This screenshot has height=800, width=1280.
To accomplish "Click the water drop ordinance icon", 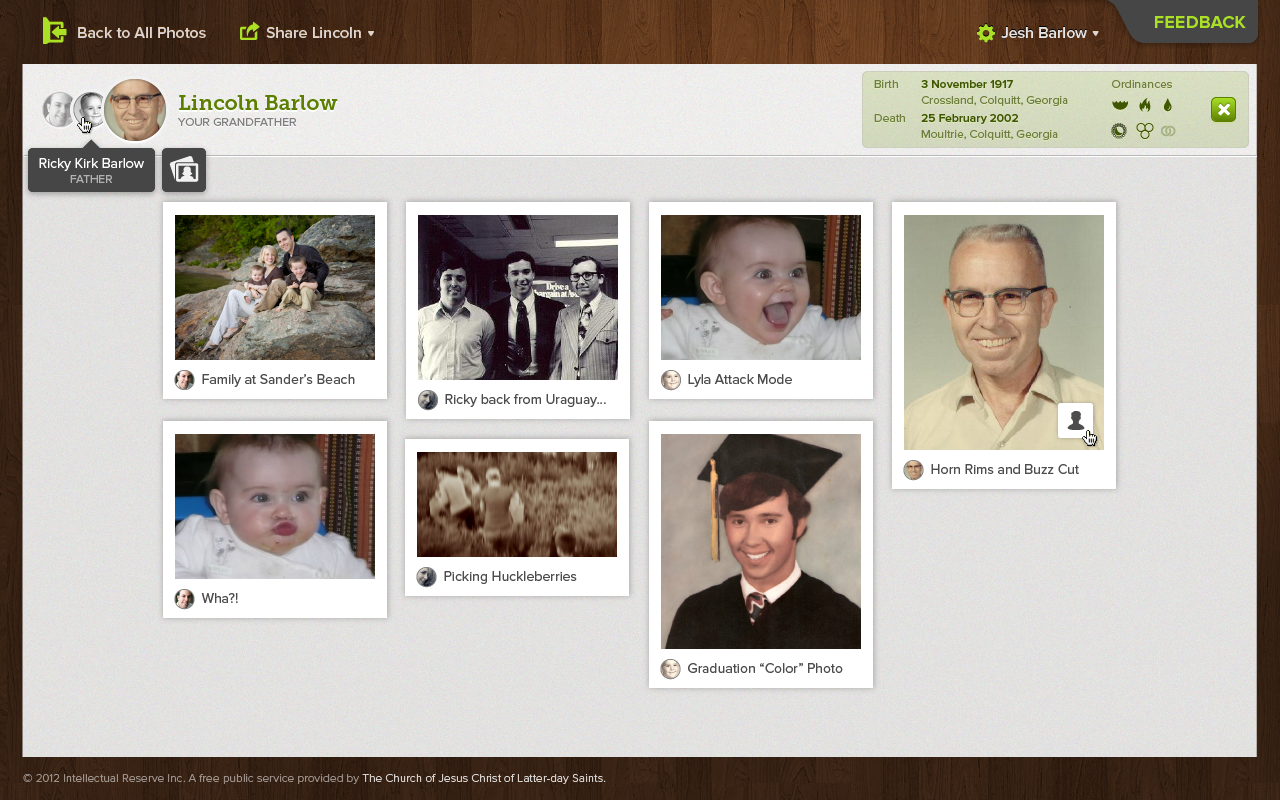I will click(1167, 105).
